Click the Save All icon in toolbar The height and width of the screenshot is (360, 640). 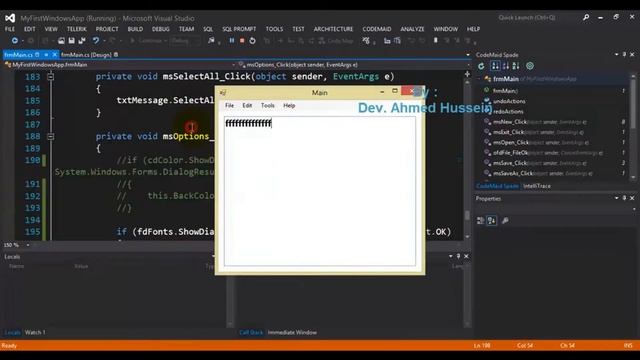(x=82, y=40)
